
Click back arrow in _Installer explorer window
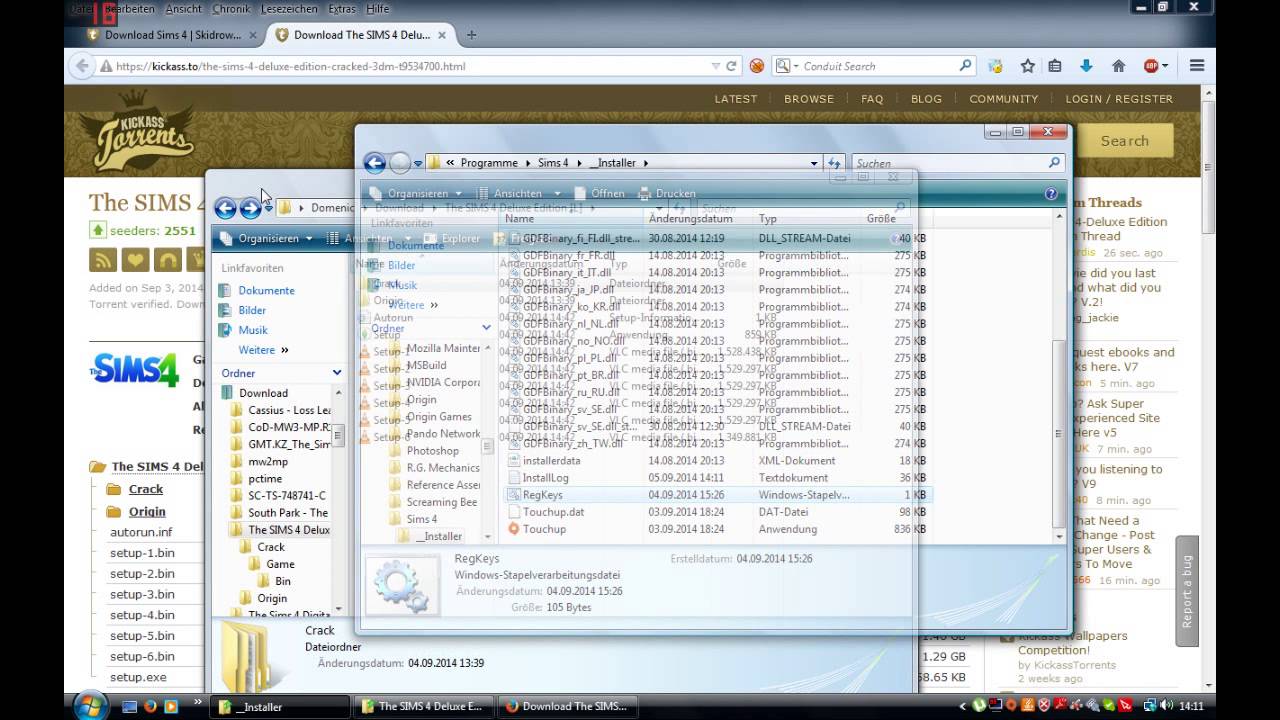coord(375,163)
